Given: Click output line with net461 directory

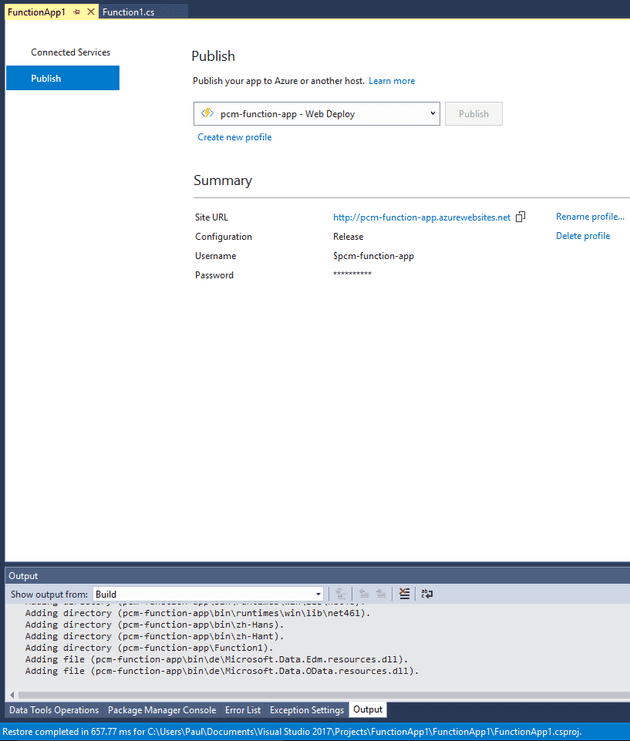Looking at the screenshot, I should pyautogui.click(x=198, y=613).
